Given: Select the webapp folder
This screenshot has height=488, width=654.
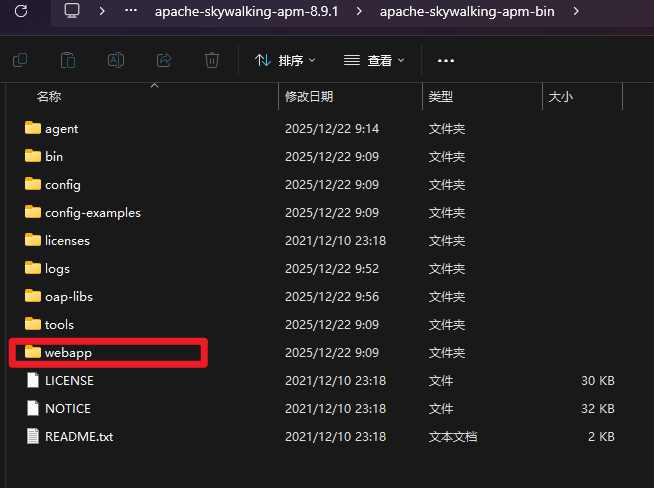Looking at the screenshot, I should coord(68,352).
